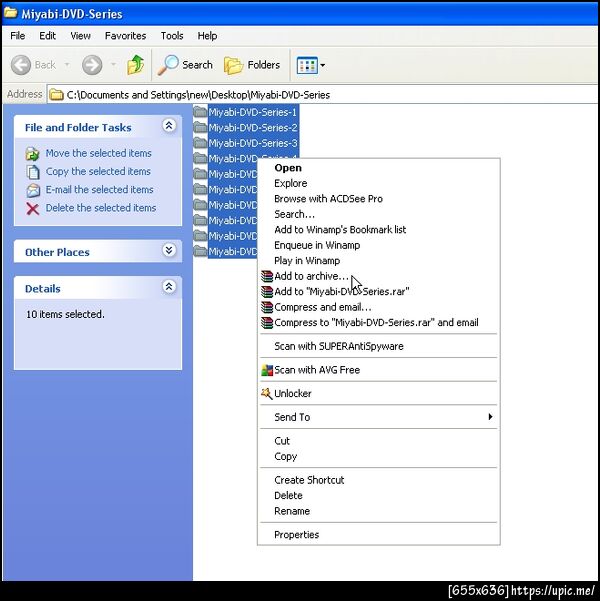Screen dimensions: 600x601
Task: Choose Rename in context menu
Action: pos(378,511)
